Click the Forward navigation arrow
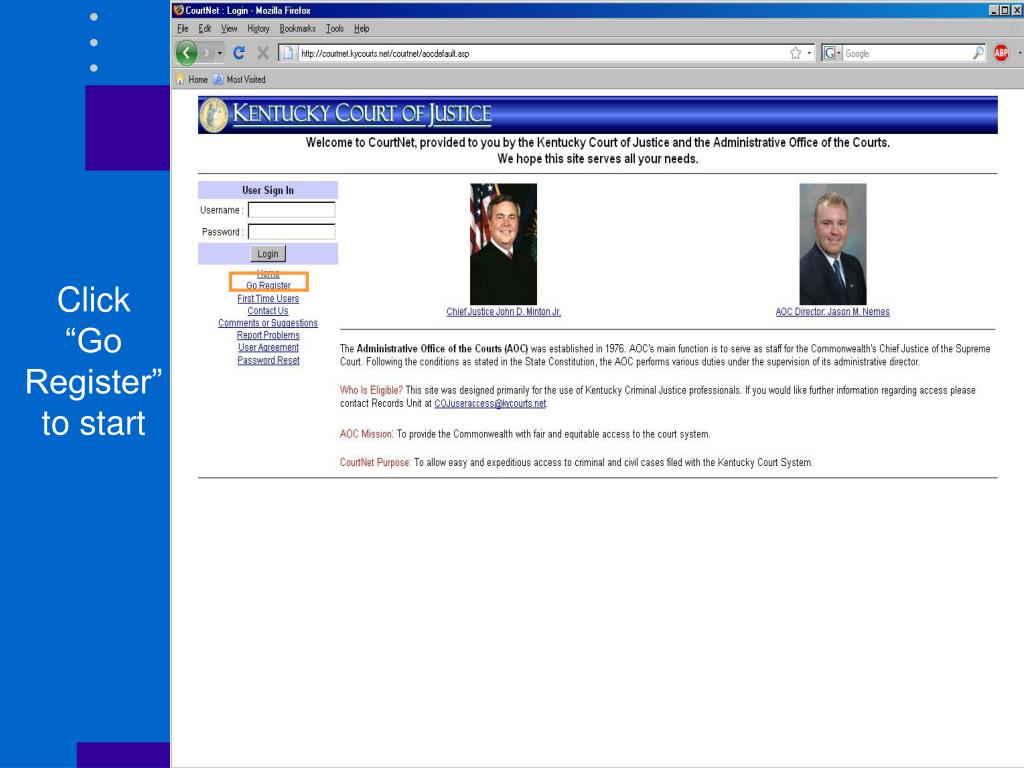 [x=206, y=53]
